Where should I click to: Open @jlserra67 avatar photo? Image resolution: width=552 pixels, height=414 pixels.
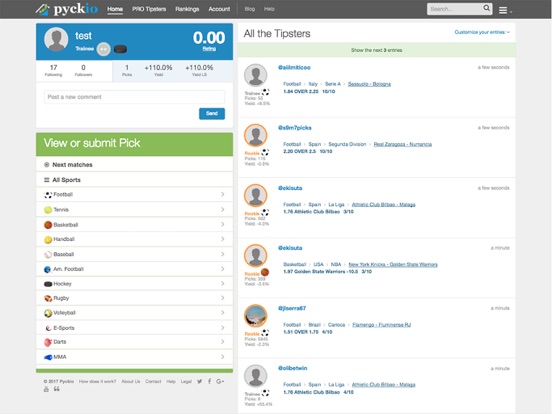click(256, 316)
